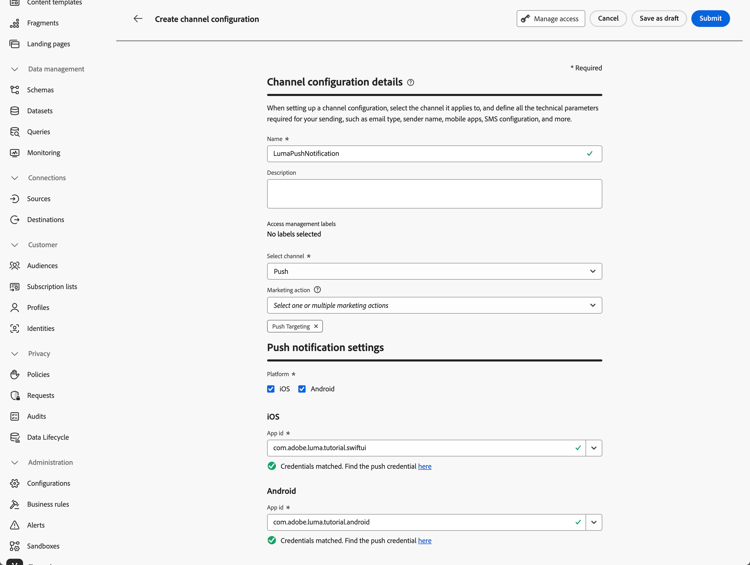Screen dimensions: 750x565
Task: Click the Submit button
Action: pyautogui.click(x=710, y=19)
